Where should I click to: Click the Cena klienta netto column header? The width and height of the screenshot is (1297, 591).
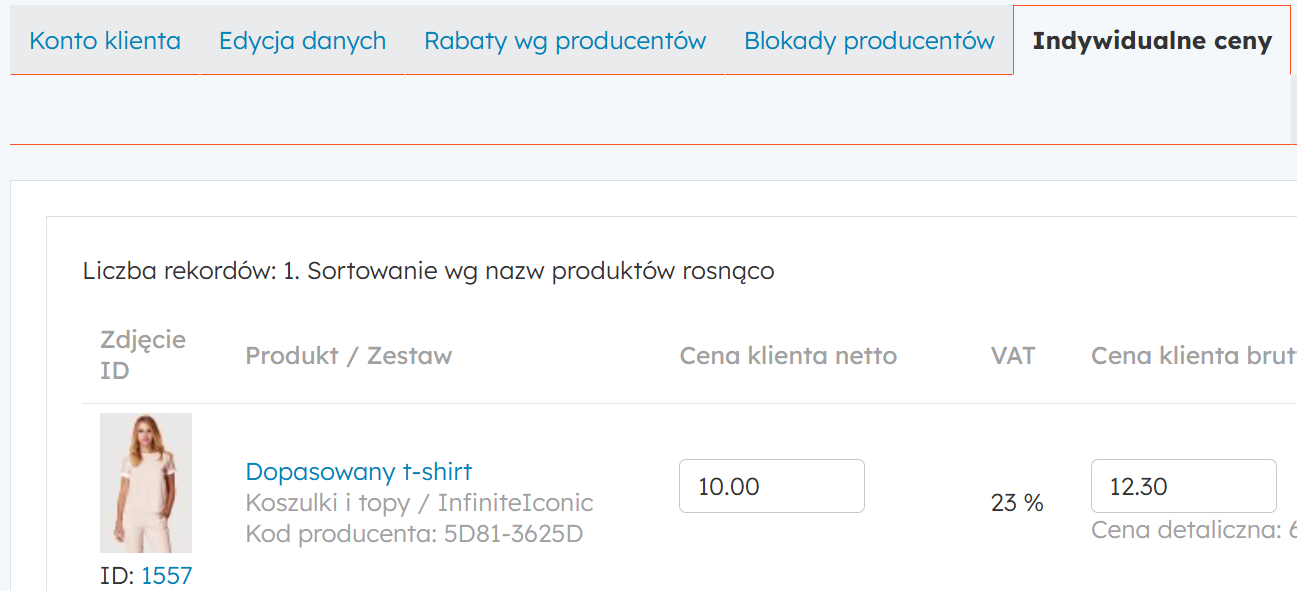[x=788, y=355]
